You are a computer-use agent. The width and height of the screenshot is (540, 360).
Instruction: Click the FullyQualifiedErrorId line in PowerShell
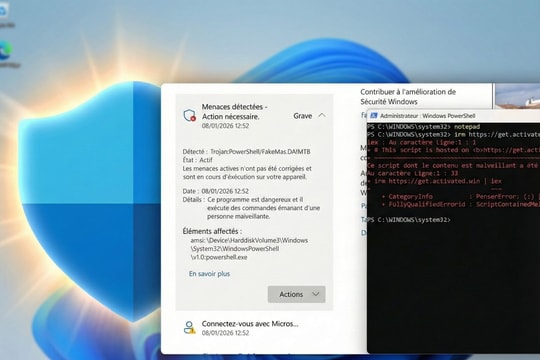[x=461, y=204]
